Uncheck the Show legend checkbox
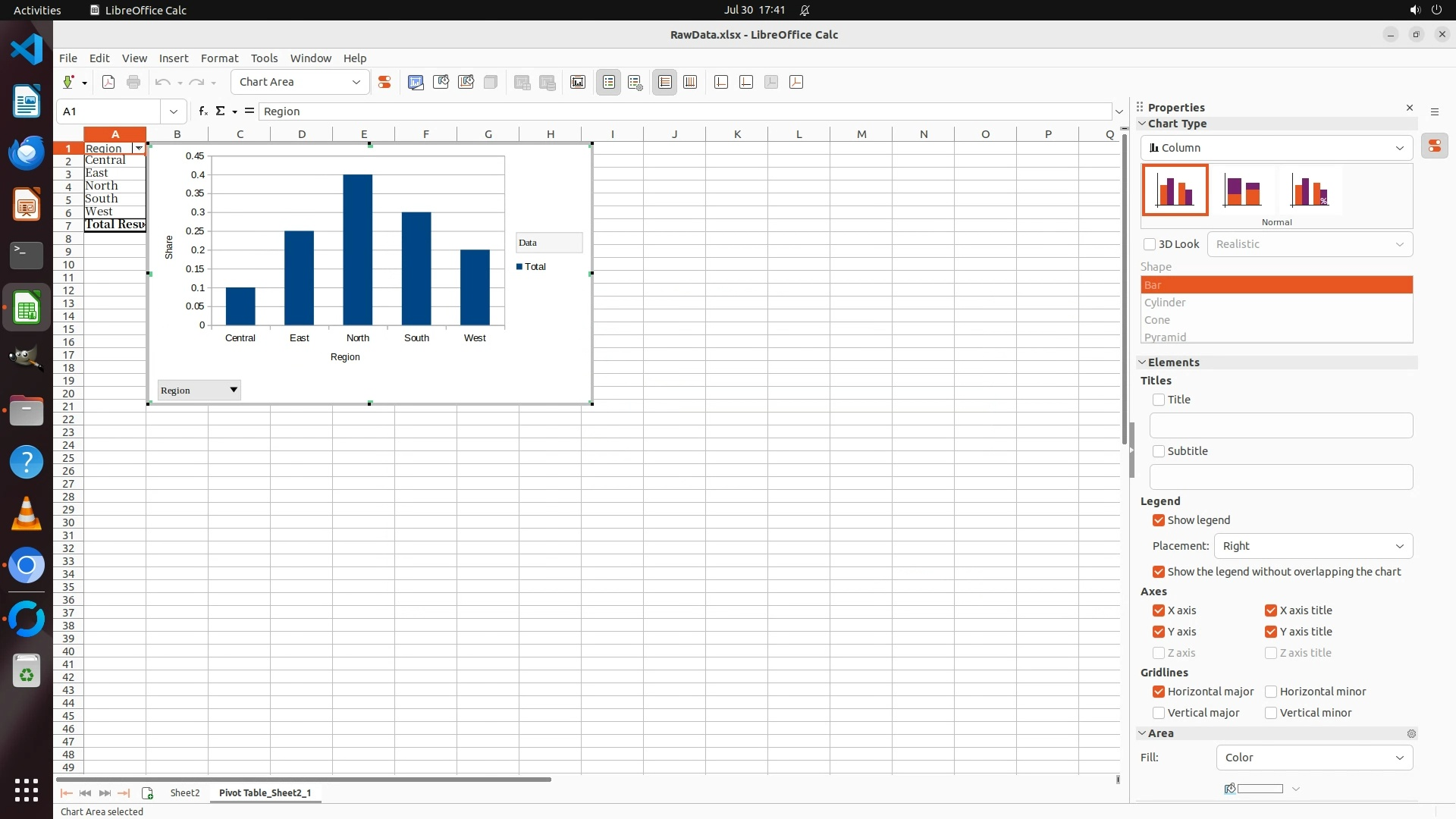1456x819 pixels. click(1159, 520)
